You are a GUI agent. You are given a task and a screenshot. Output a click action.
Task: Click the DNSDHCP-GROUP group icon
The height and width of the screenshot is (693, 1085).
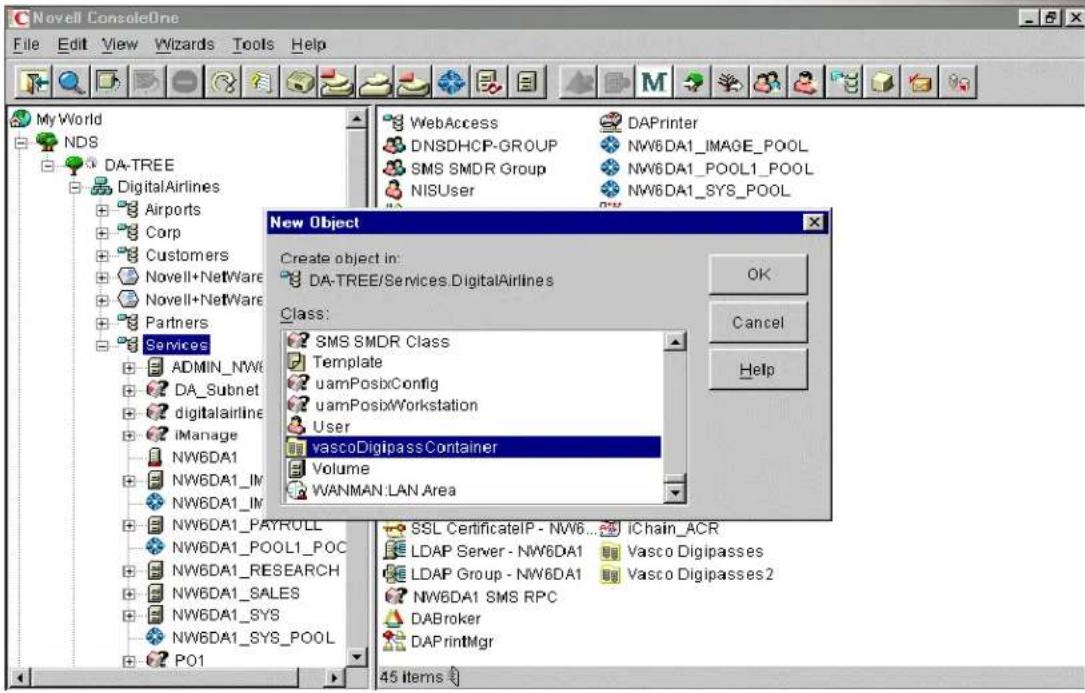(x=394, y=145)
